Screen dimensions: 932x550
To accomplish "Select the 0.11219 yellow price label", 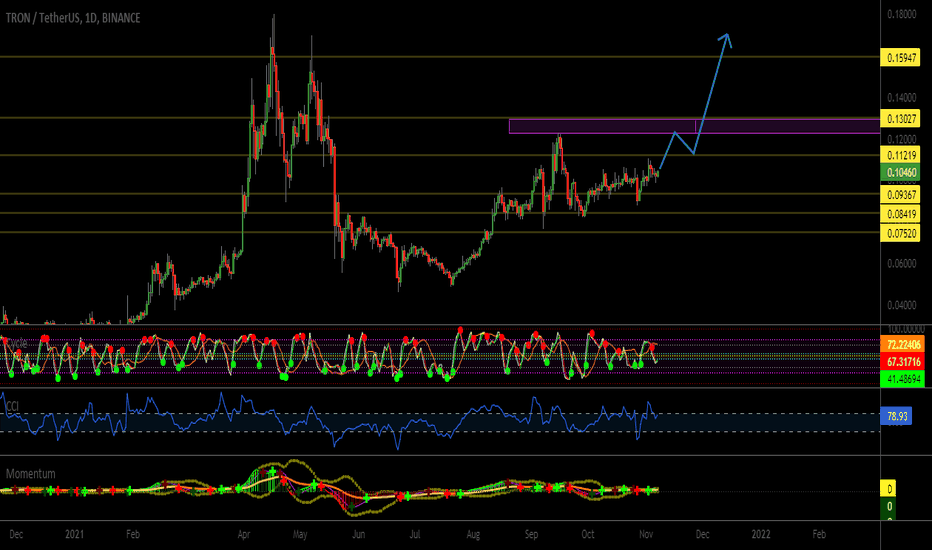I will click(900, 155).
